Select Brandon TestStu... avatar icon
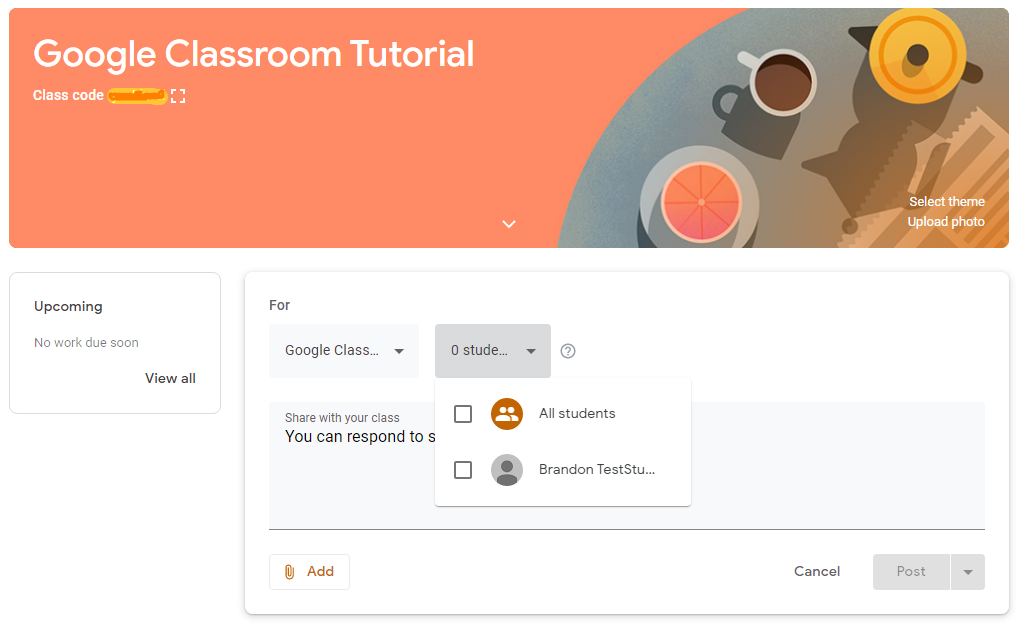This screenshot has width=1019, height=626. [507, 470]
